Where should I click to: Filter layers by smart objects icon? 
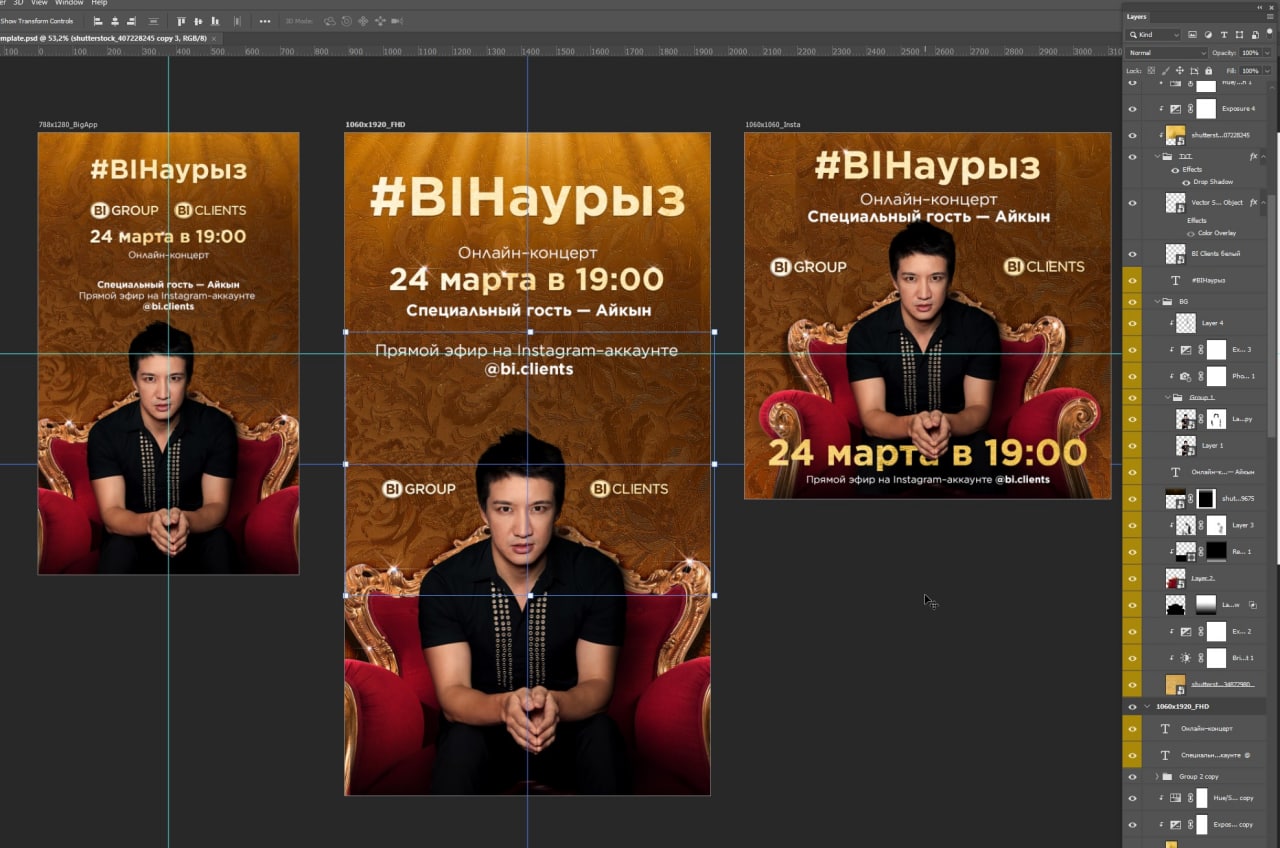point(1254,35)
